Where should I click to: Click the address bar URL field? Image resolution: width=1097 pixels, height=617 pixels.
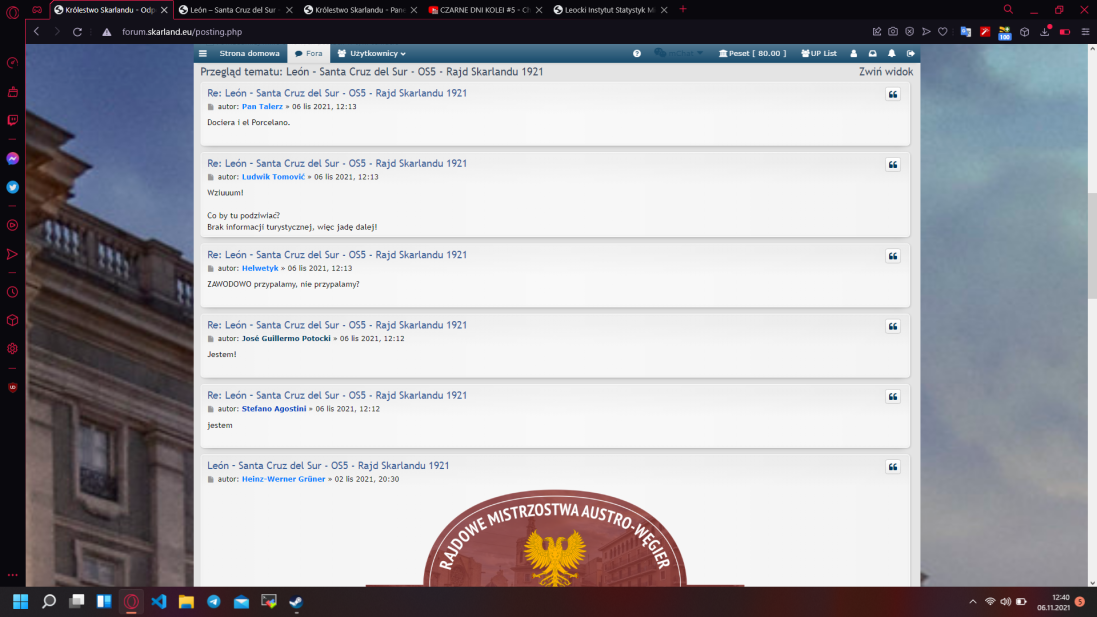[490, 31]
